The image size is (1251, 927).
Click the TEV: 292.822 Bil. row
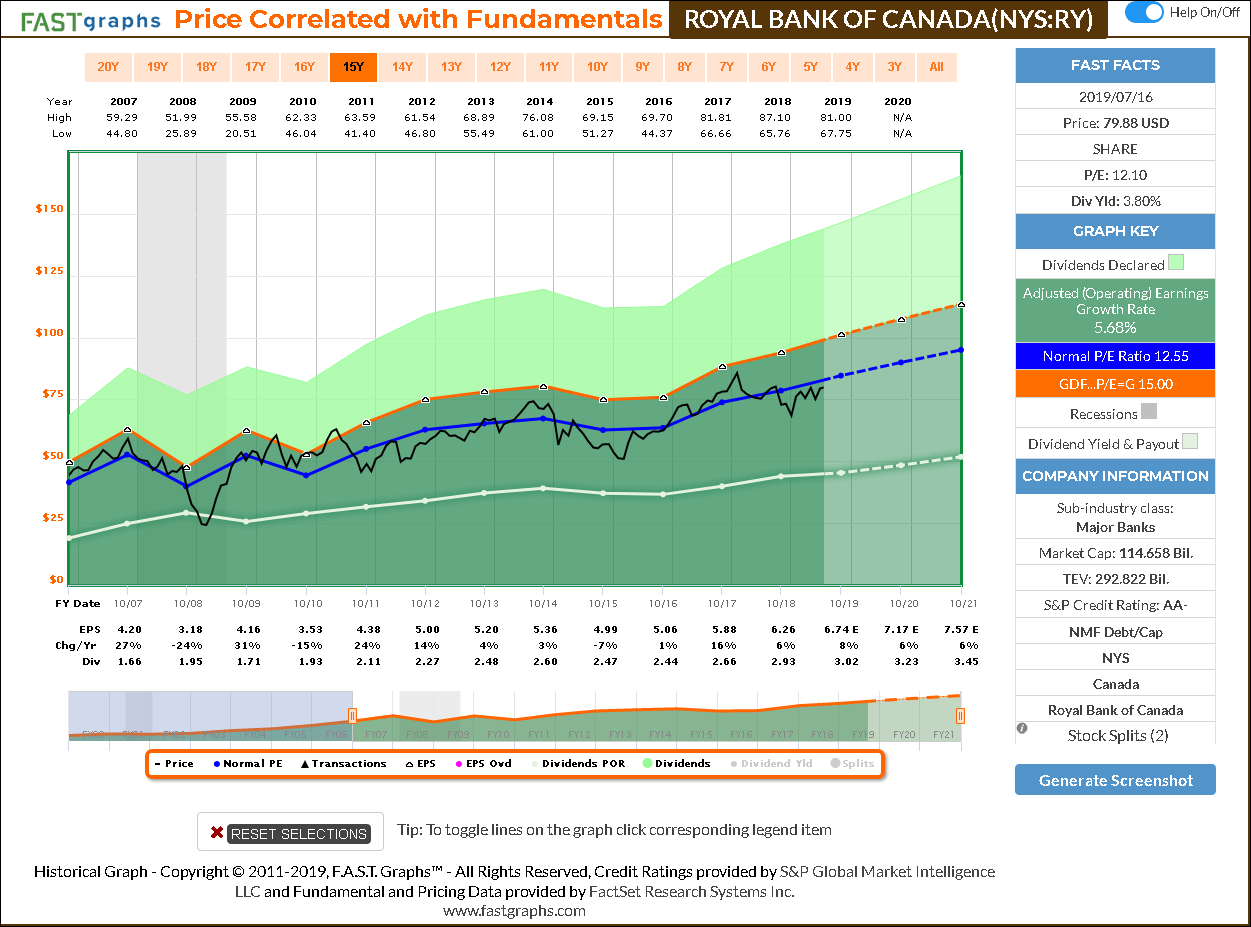pos(1115,578)
